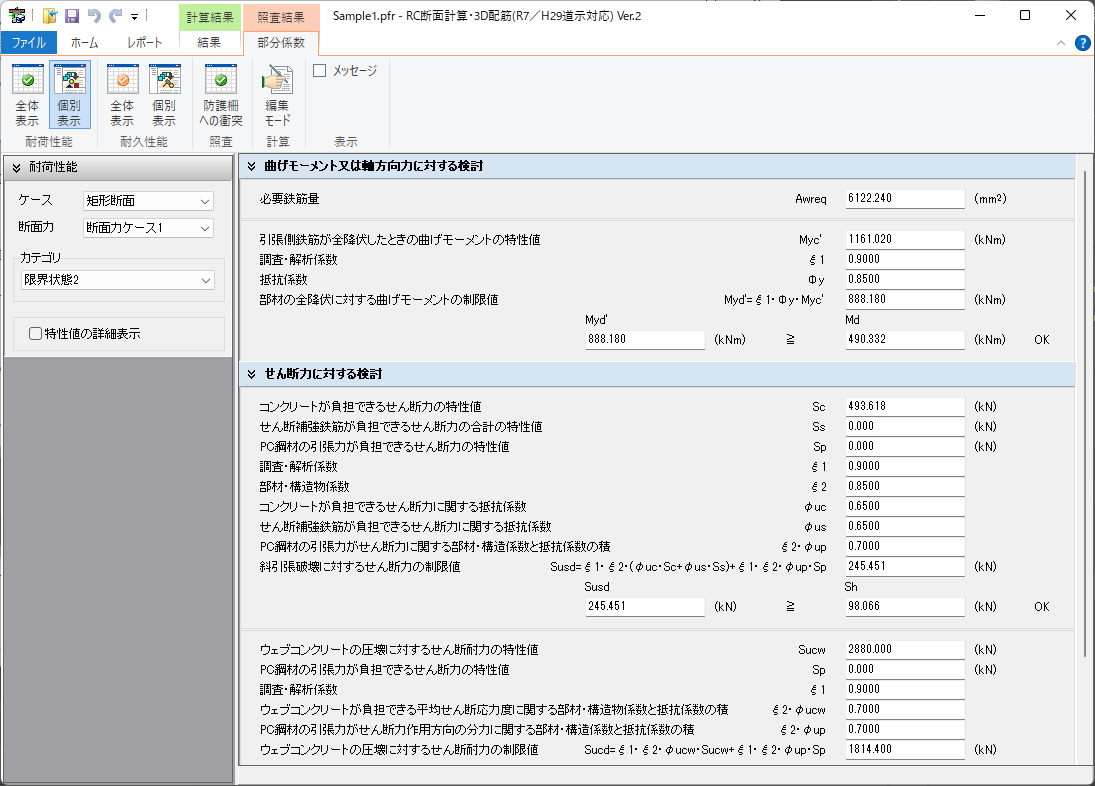Click the φuc value field 0.6500
The height and width of the screenshot is (786, 1095).
tap(905, 506)
